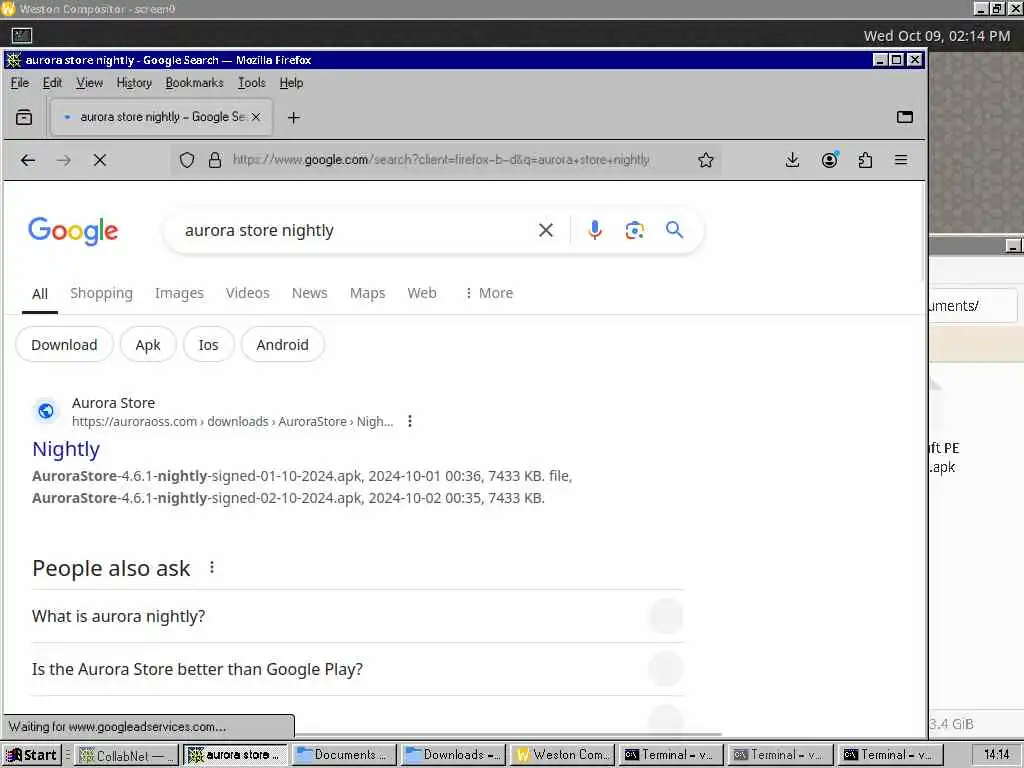
Task: Click inside the Google search input field
Action: pyautogui.click(x=353, y=231)
